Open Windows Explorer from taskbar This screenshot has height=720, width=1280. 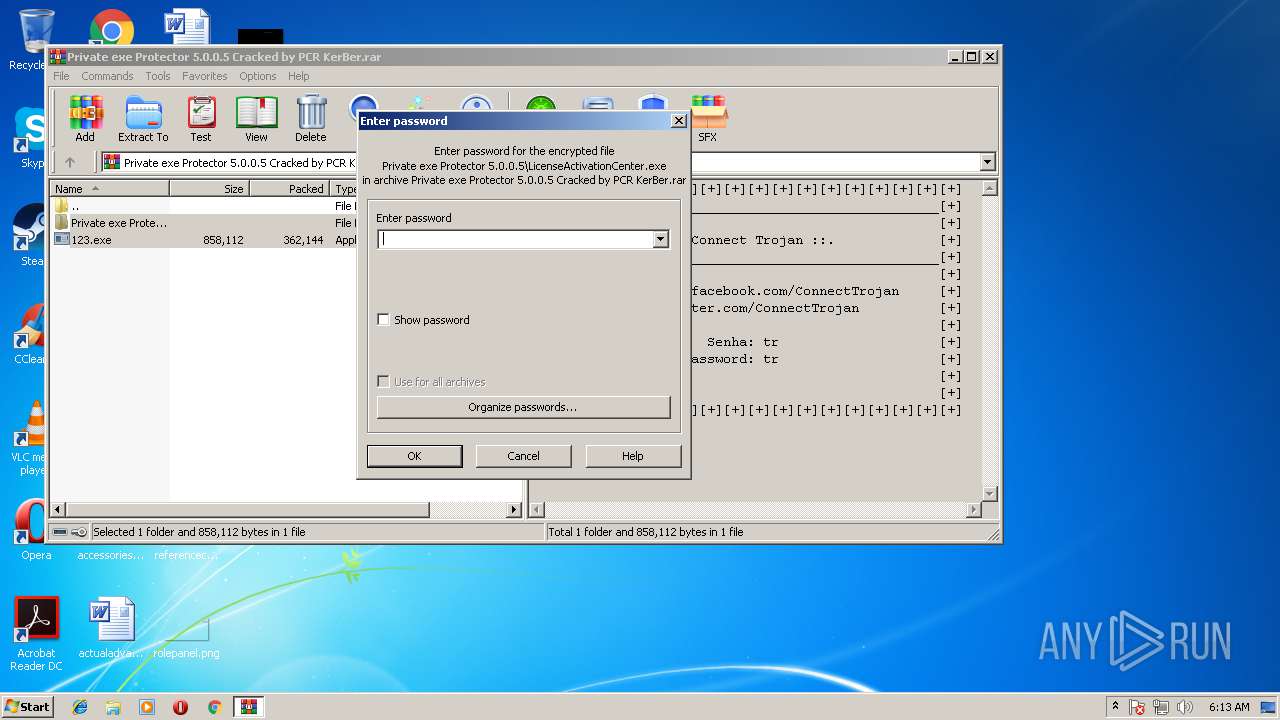point(113,707)
